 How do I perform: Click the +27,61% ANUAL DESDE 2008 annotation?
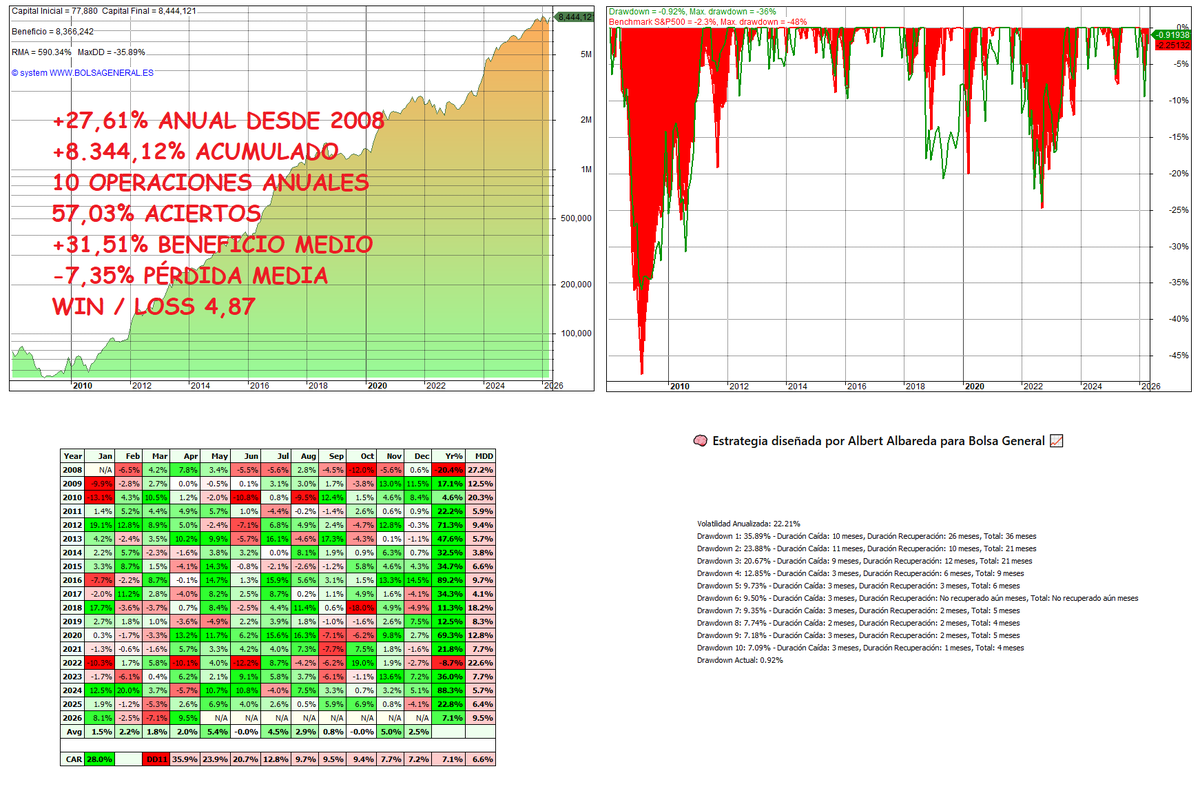pos(219,122)
